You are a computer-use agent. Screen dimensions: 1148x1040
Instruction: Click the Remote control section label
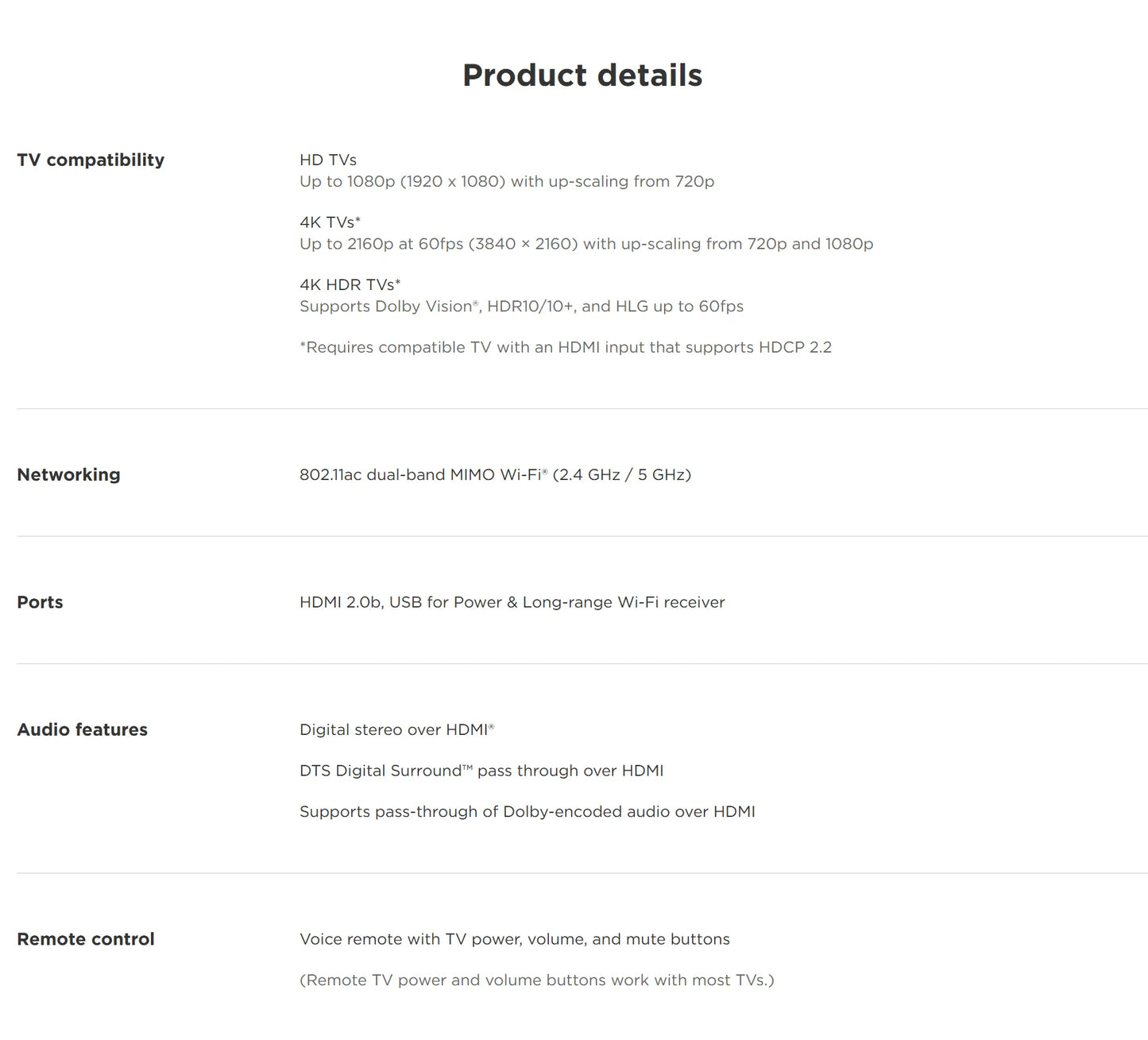click(x=85, y=939)
